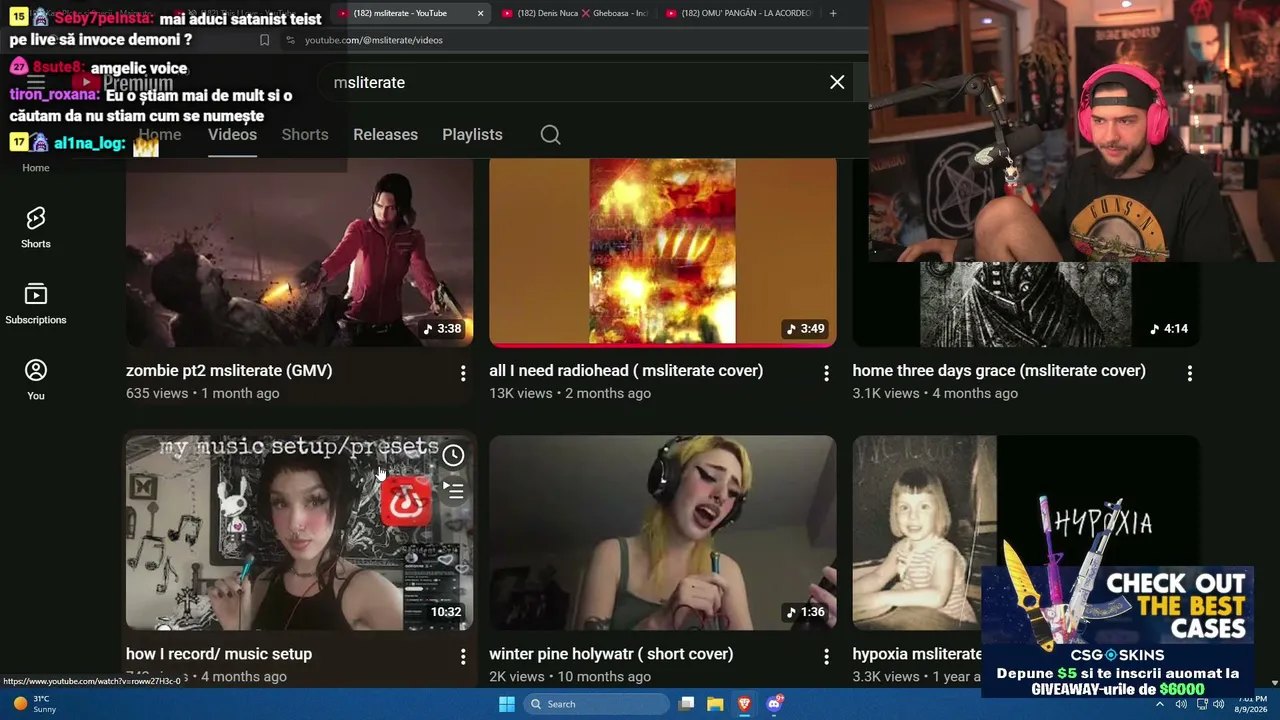This screenshot has height=720, width=1280.
Task: Switch to the OMU' PANGÂN browser tab
Action: 740,13
